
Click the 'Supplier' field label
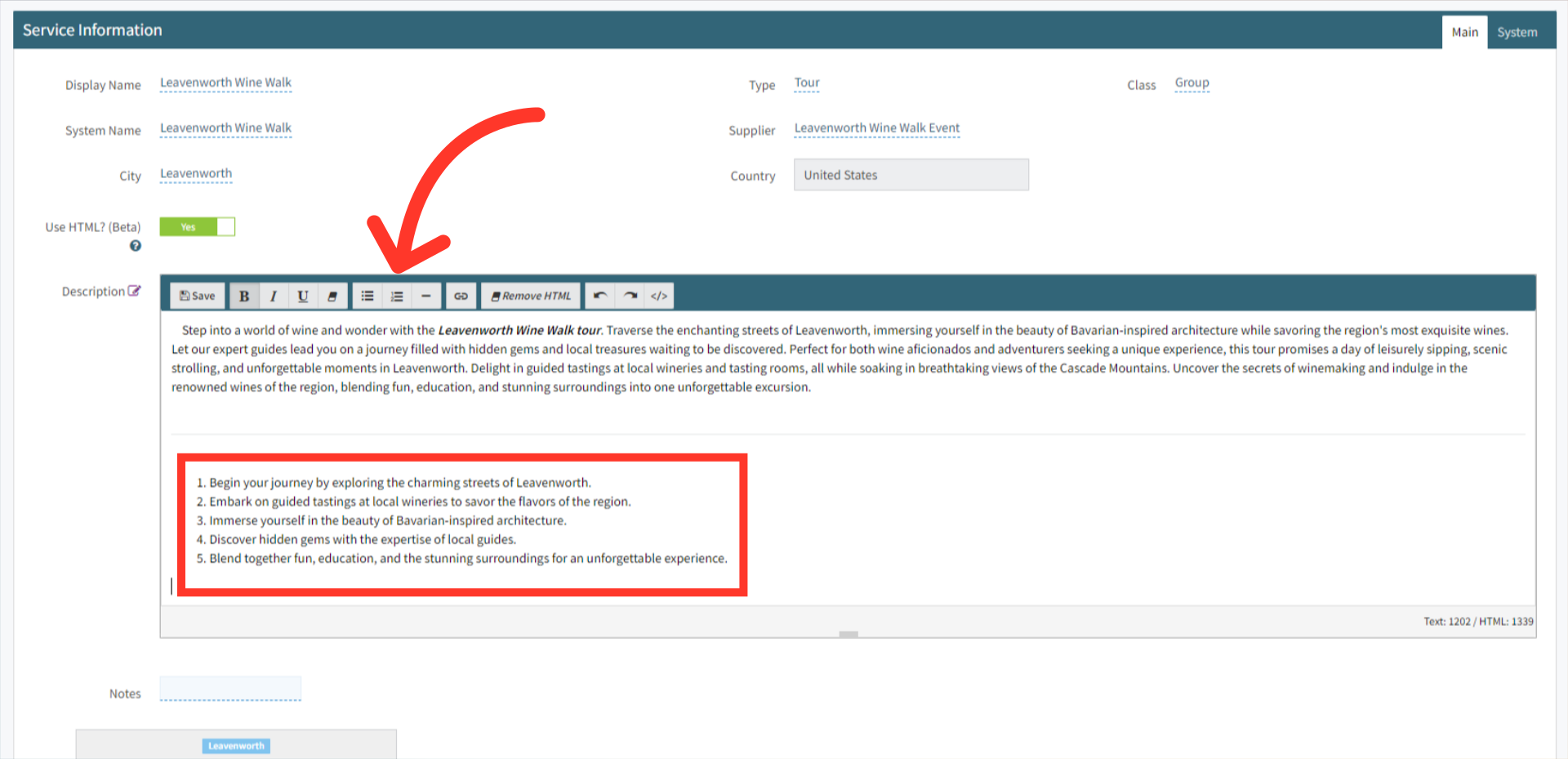752,131
